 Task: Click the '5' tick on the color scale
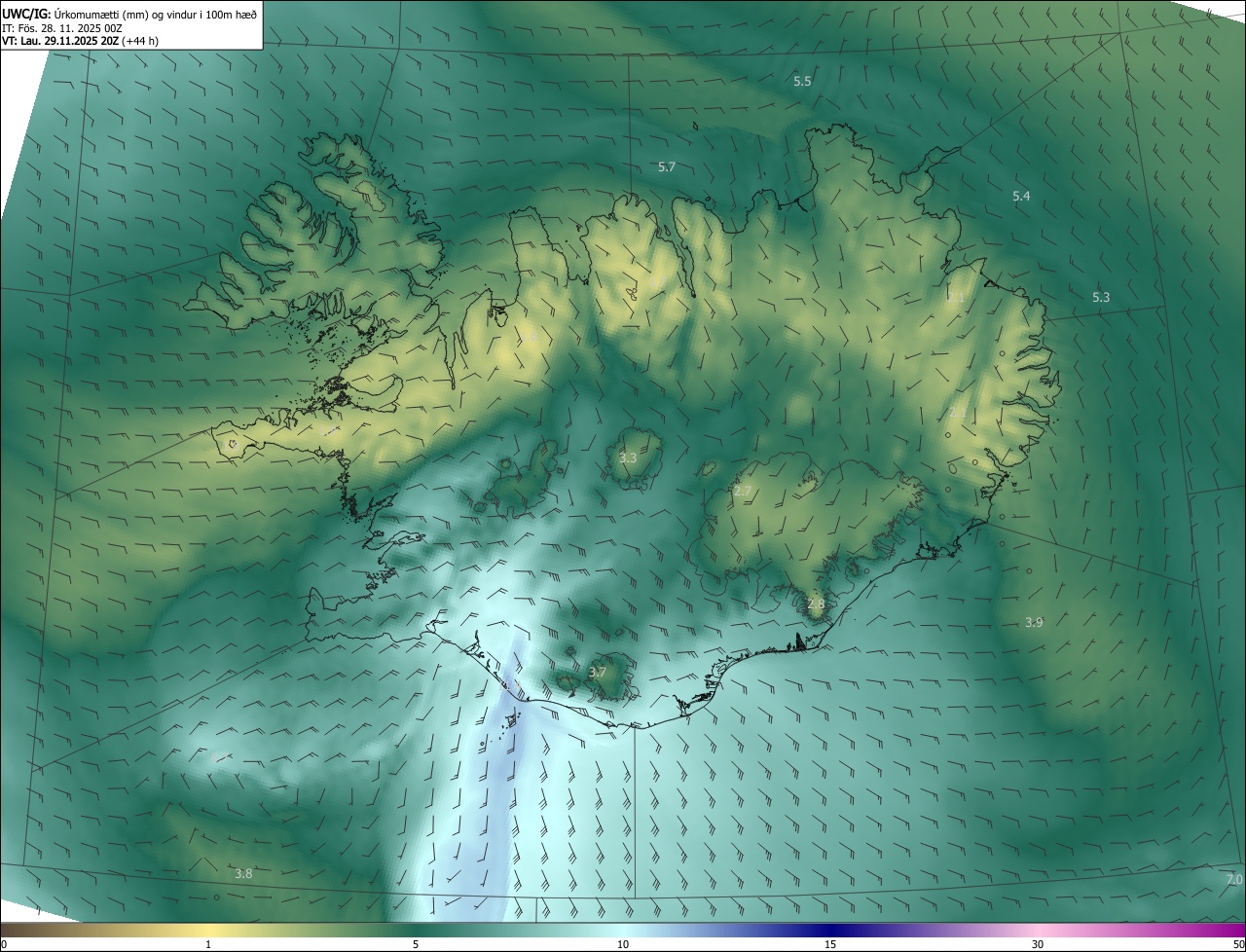416,945
